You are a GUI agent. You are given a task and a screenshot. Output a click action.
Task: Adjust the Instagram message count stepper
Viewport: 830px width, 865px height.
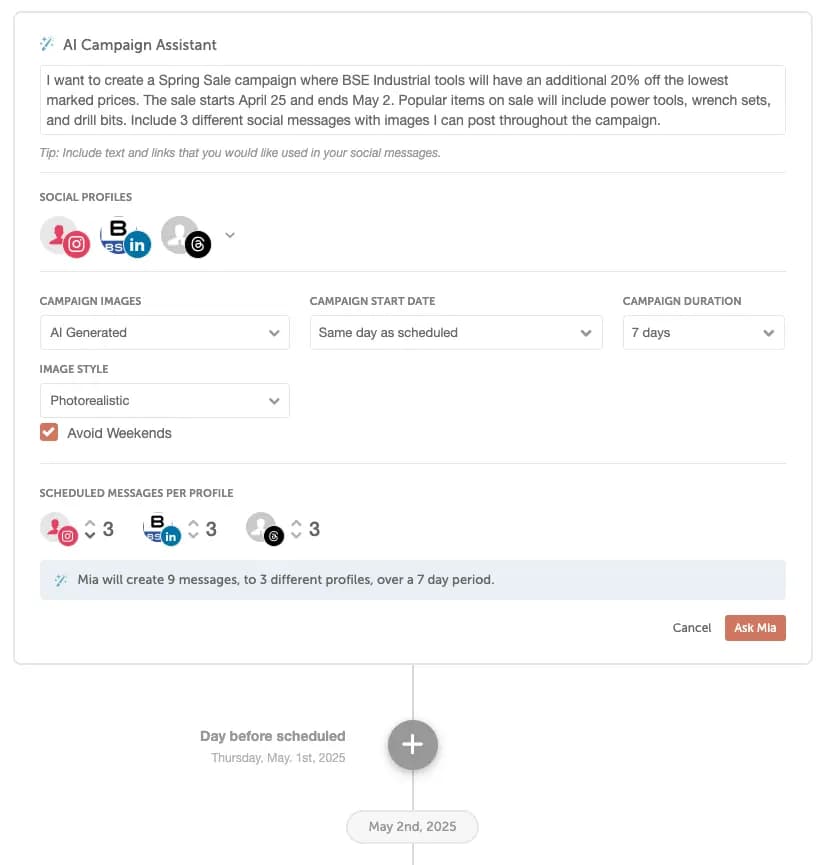[x=90, y=529]
